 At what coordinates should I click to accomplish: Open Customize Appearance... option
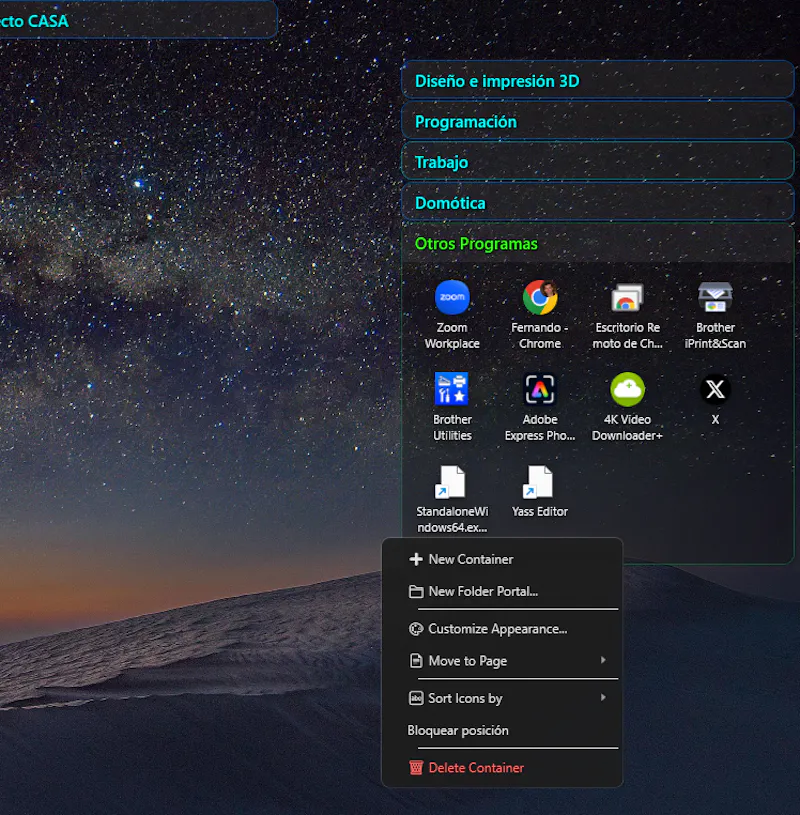502,629
